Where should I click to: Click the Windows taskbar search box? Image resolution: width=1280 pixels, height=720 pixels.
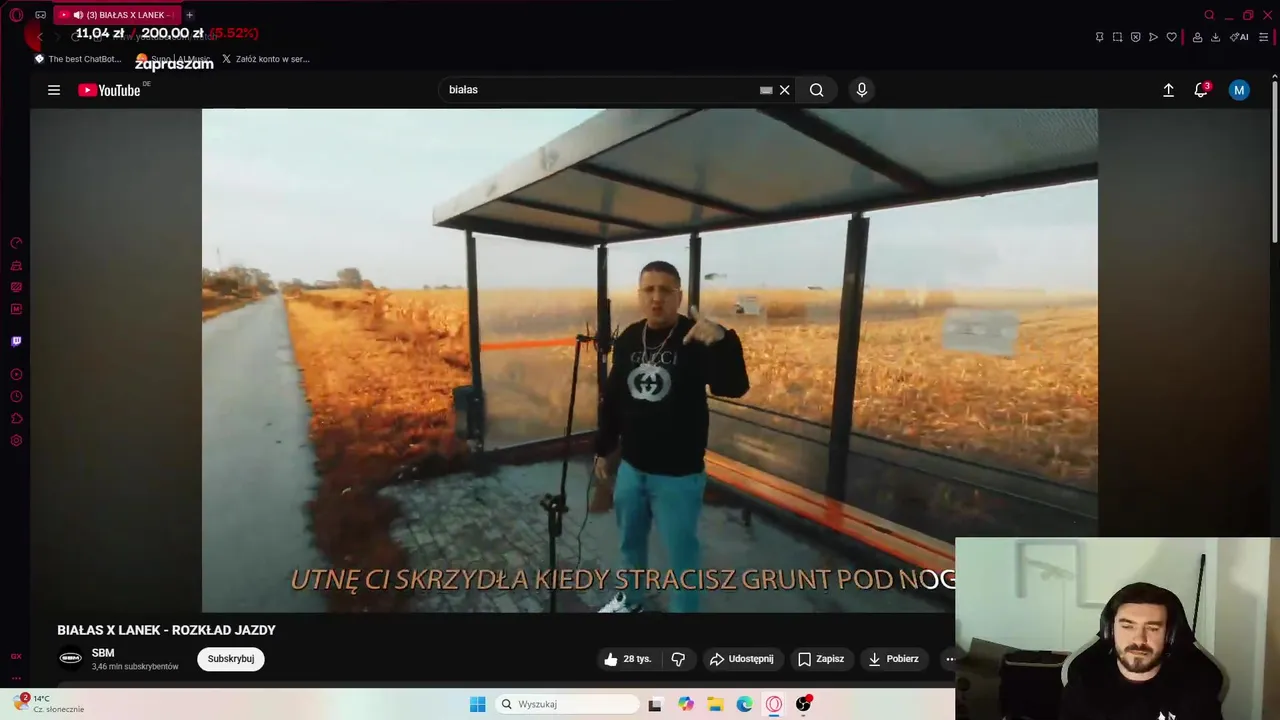568,704
